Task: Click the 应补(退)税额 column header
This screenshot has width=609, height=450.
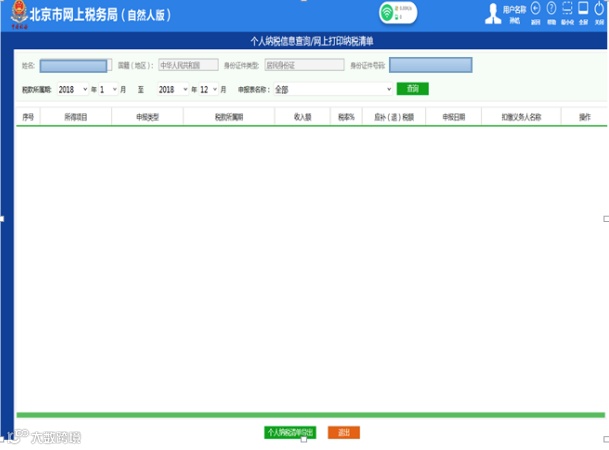Action: (394, 117)
